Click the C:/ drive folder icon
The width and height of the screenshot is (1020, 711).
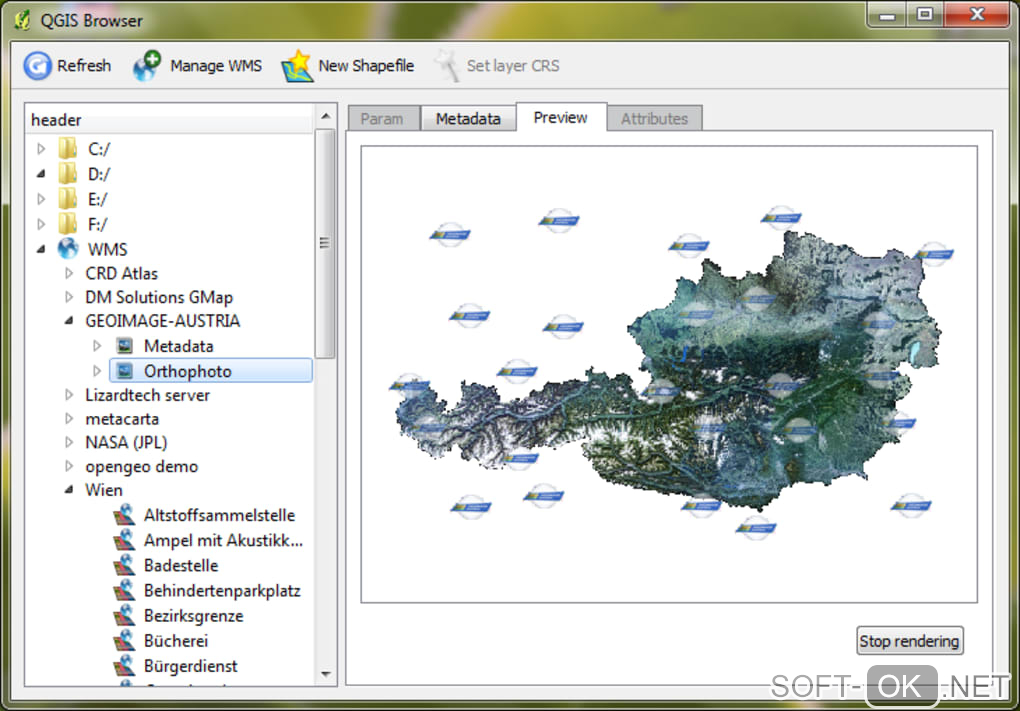68,149
